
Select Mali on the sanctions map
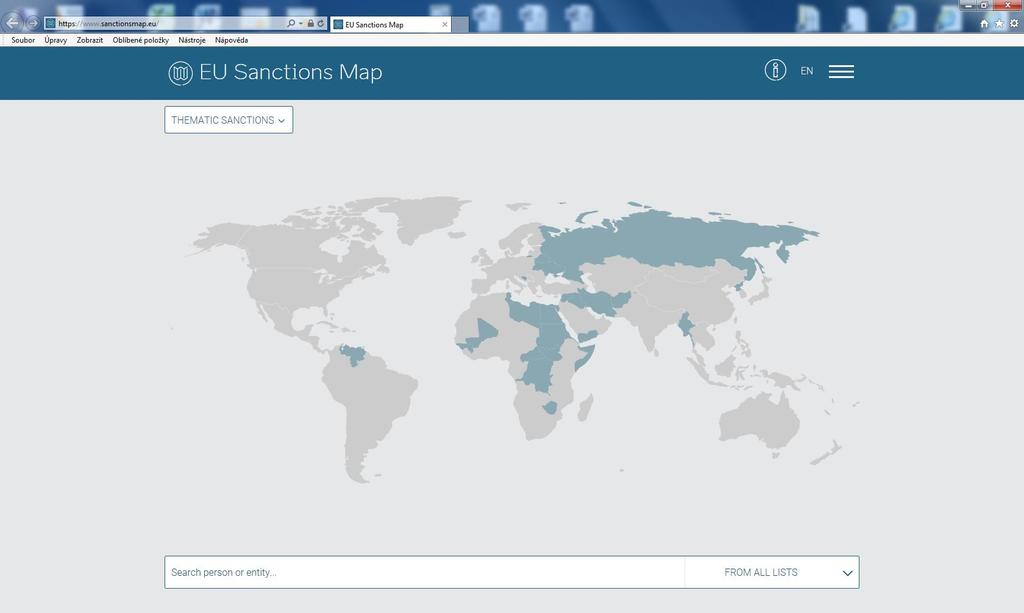[481, 332]
